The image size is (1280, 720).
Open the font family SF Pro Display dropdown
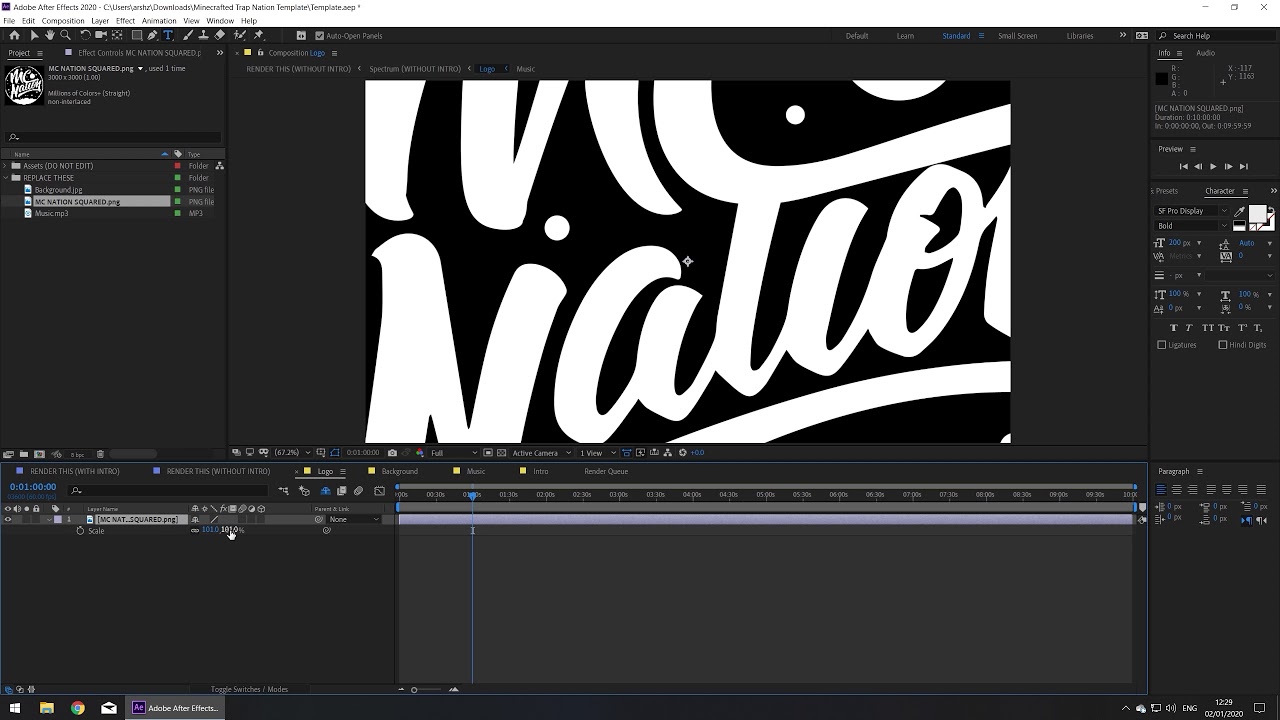1191,211
